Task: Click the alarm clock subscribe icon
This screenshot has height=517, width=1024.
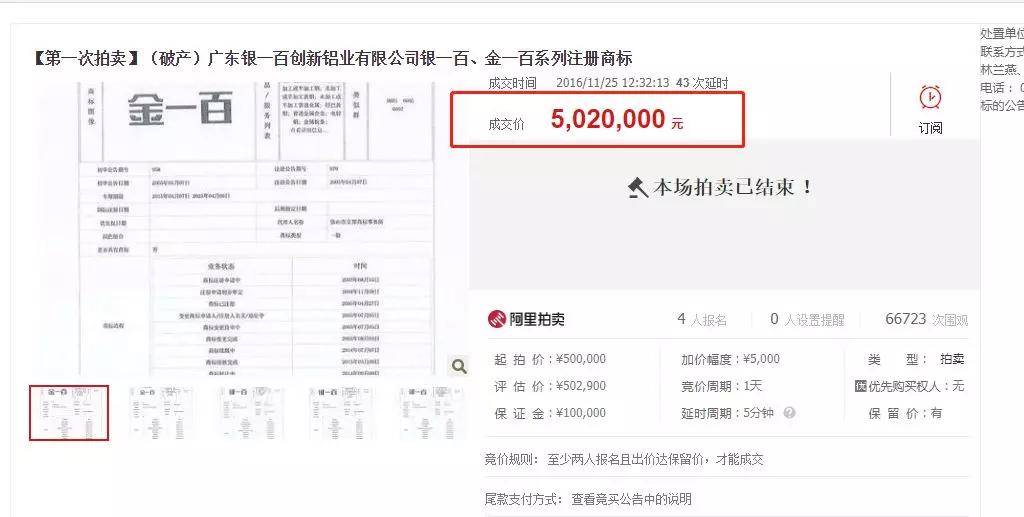Action: tap(930, 97)
